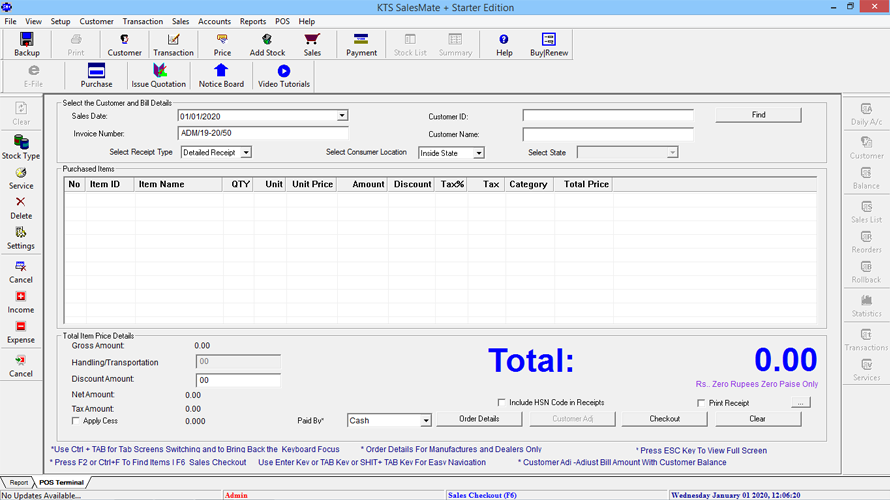
Task: Open the POS menu
Action: coord(282,21)
